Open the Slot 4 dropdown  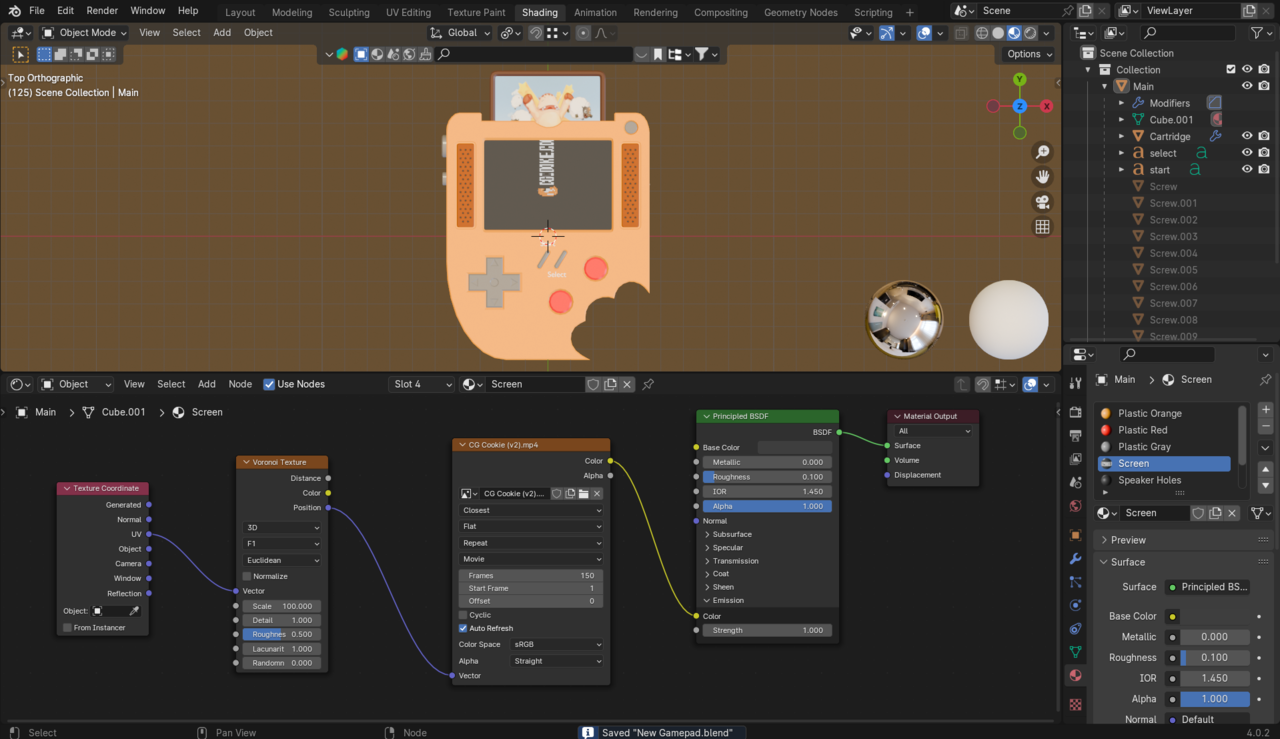pos(420,384)
